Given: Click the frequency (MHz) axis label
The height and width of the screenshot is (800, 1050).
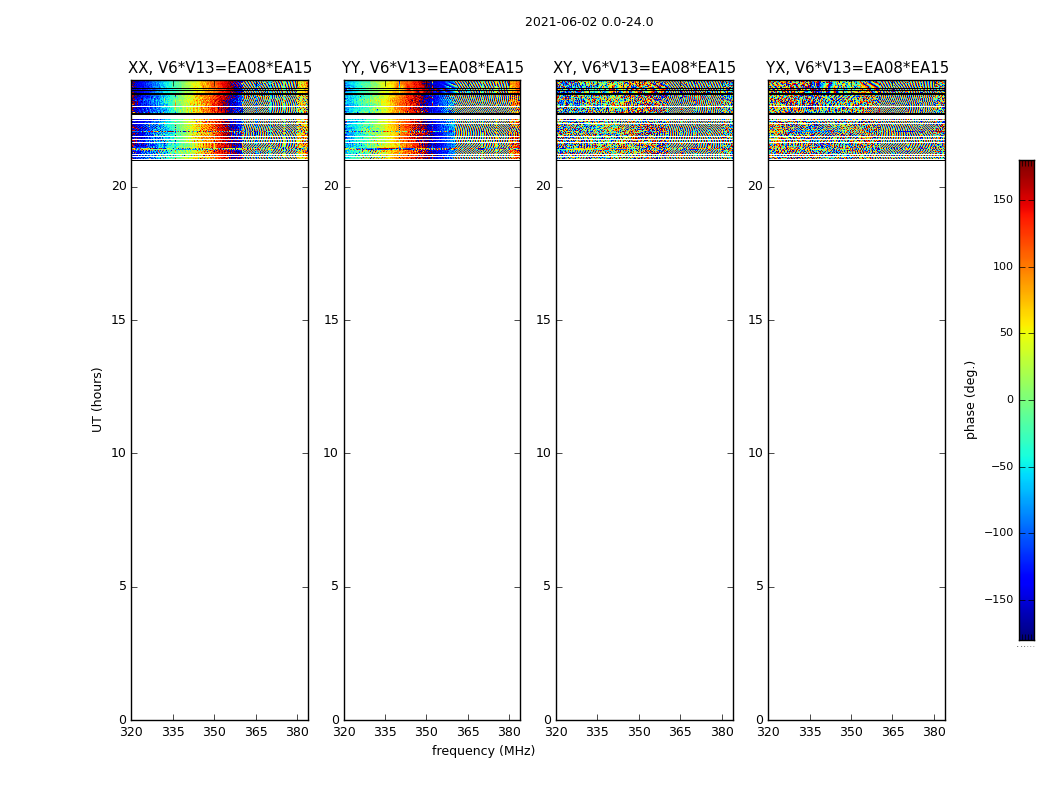Looking at the screenshot, I should [x=483, y=750].
